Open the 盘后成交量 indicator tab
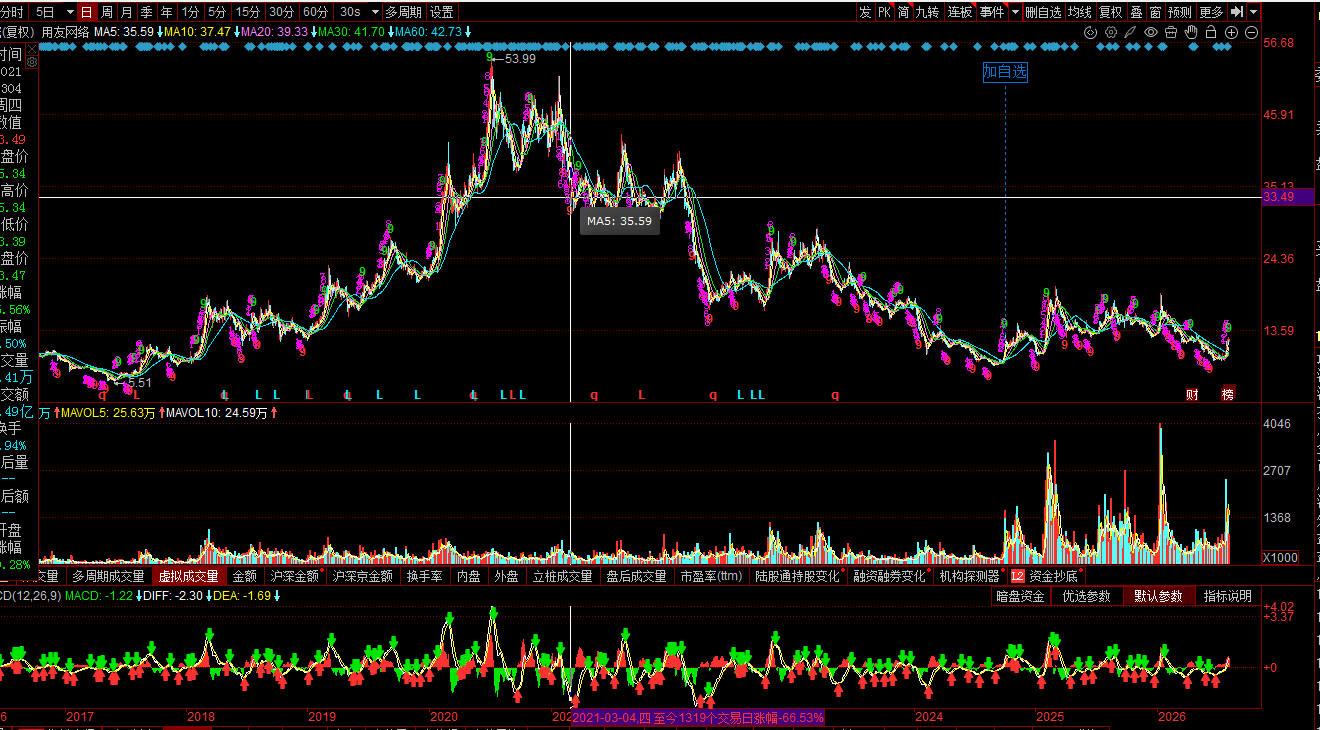The width and height of the screenshot is (1320, 730). coord(637,576)
